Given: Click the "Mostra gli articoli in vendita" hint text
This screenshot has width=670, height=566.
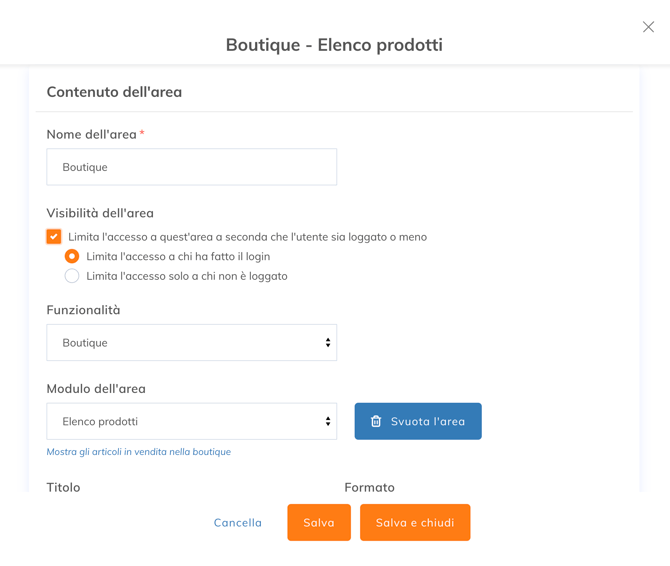Looking at the screenshot, I should (x=138, y=452).
